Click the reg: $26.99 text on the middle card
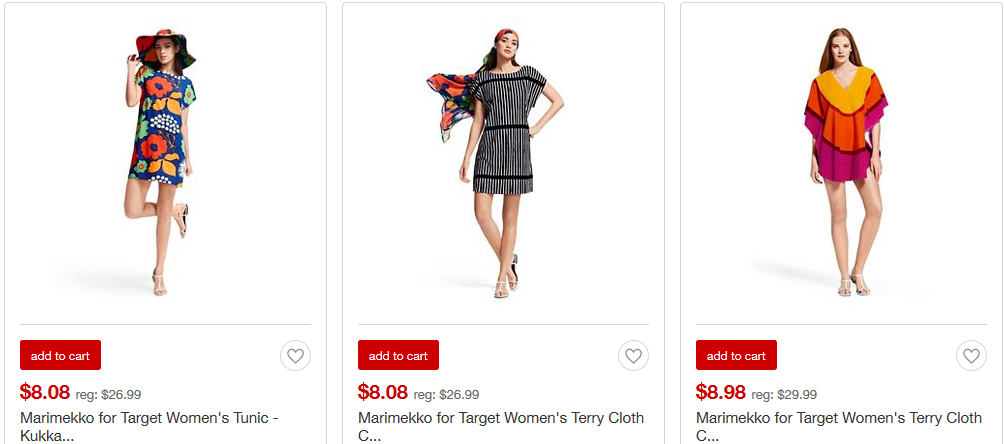 click(x=446, y=394)
